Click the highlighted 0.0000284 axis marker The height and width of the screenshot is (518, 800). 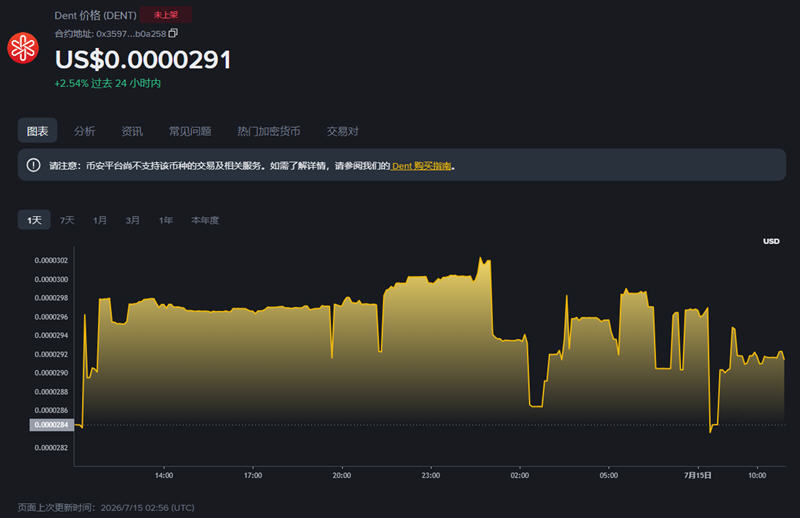(x=52, y=425)
